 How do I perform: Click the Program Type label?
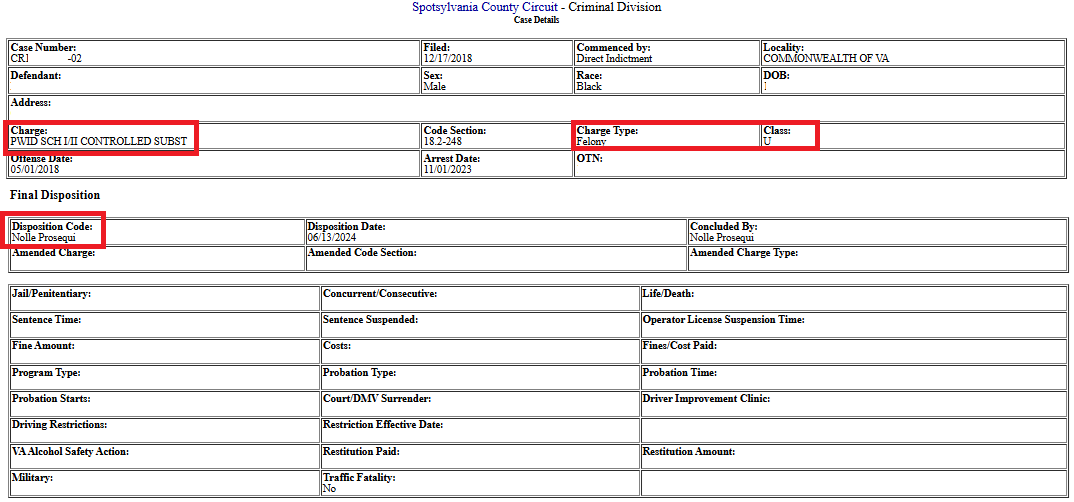47,373
